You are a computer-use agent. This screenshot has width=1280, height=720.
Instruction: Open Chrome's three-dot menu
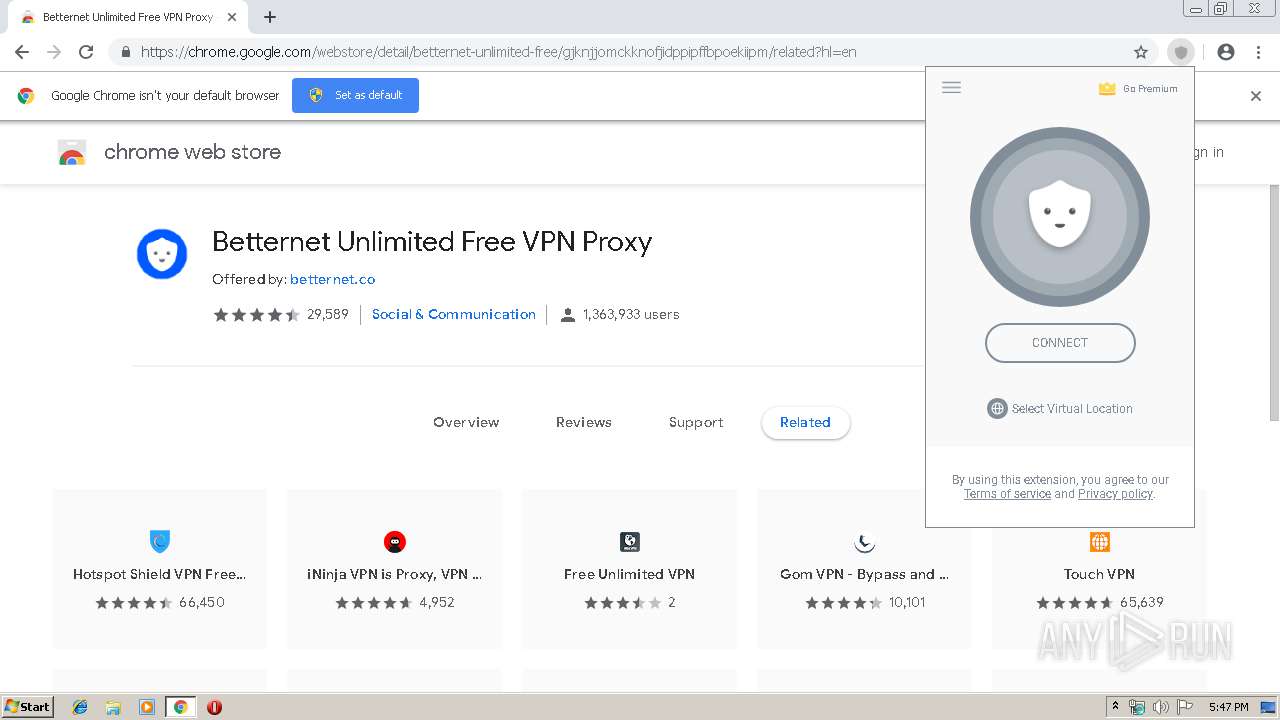point(1258,52)
